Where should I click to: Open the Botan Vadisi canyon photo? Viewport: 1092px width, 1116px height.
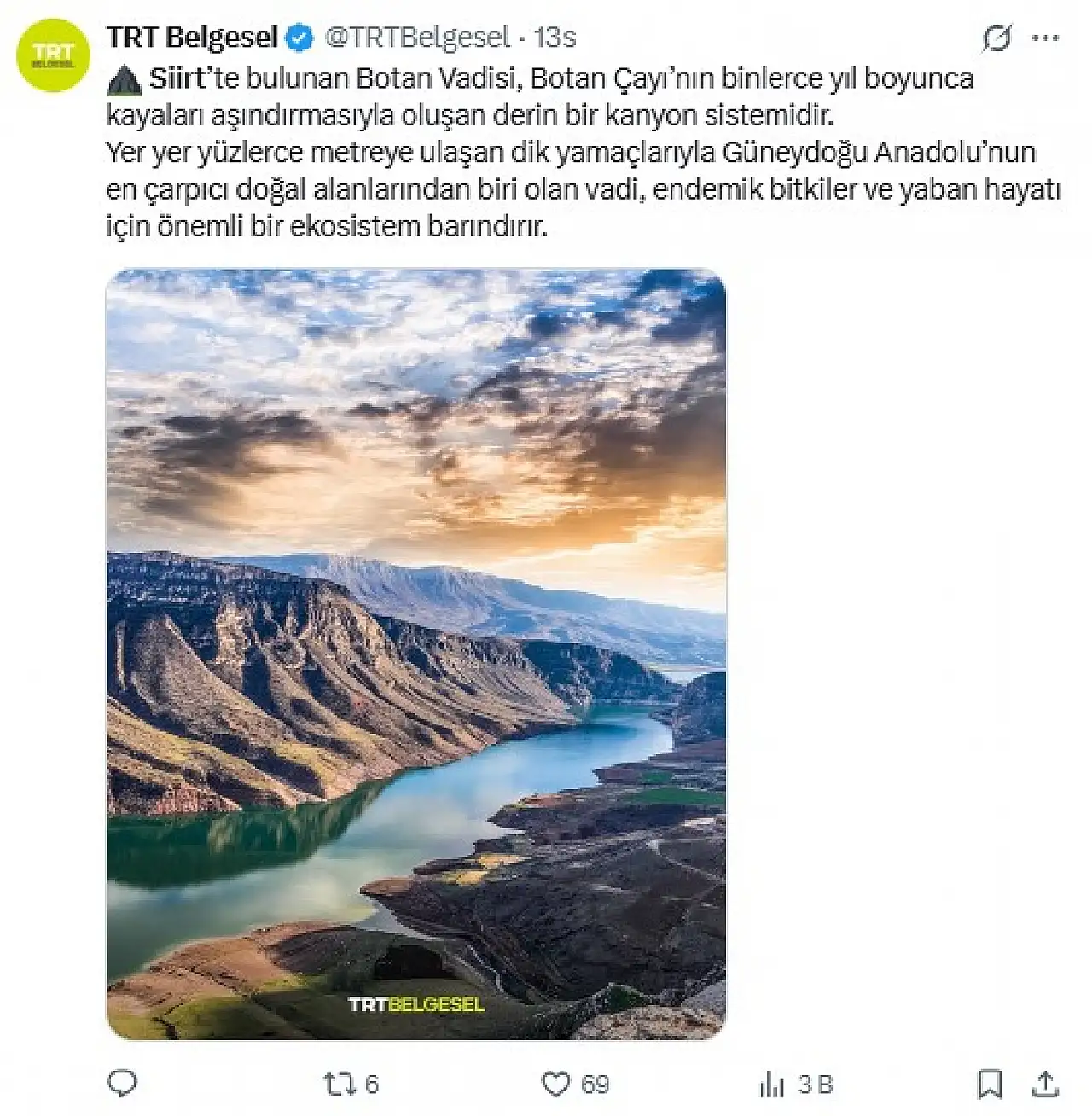pos(415,654)
